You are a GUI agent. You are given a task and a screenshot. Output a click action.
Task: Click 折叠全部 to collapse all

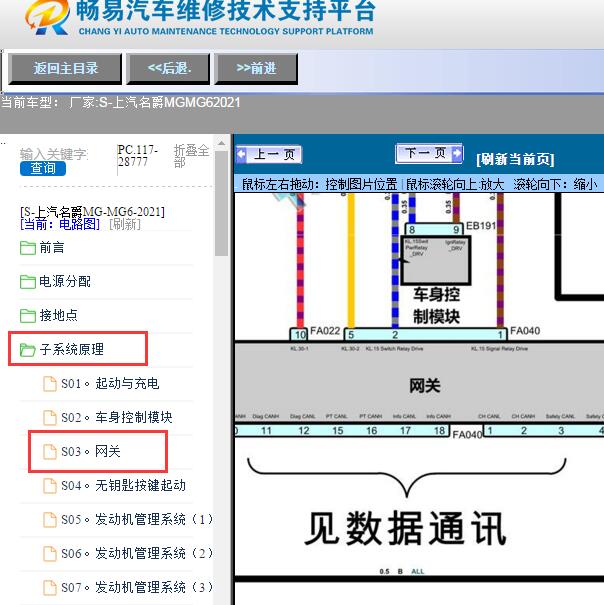191,156
